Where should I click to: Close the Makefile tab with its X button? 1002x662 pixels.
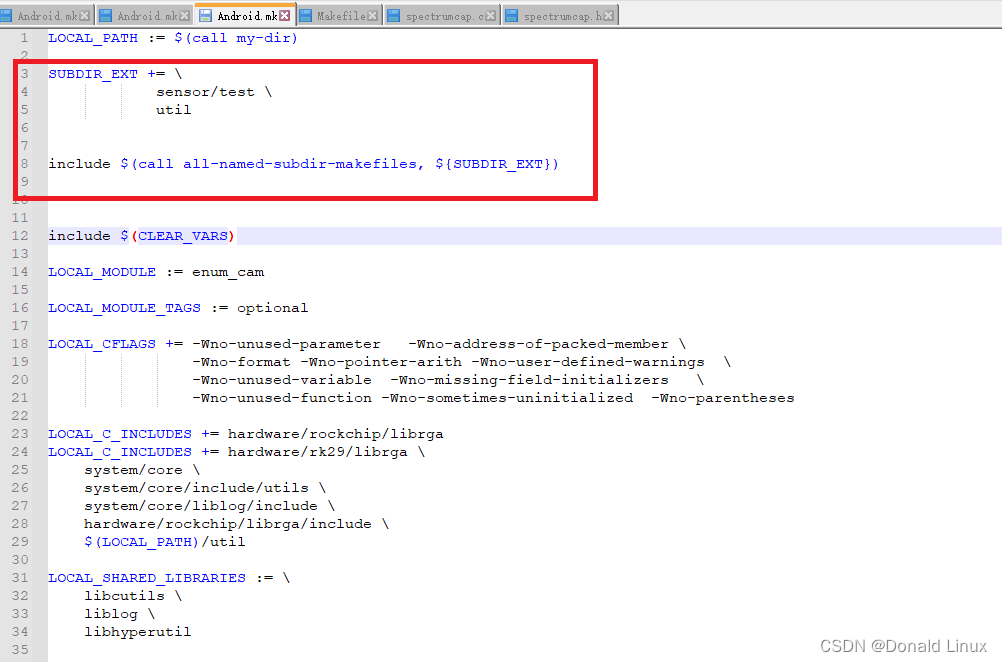coord(373,14)
